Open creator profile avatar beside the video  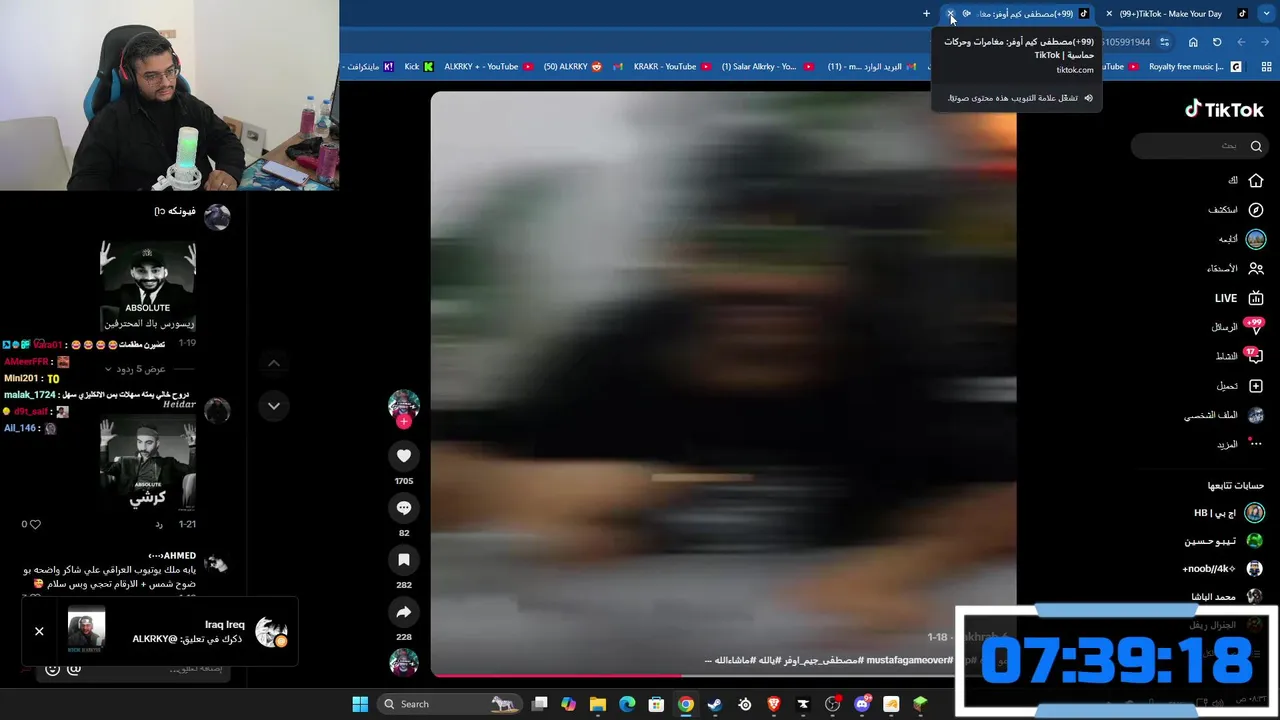(x=404, y=404)
